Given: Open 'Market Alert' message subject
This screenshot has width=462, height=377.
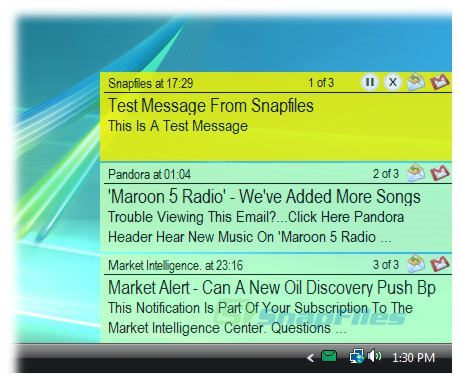Looking at the screenshot, I should click(272, 288).
